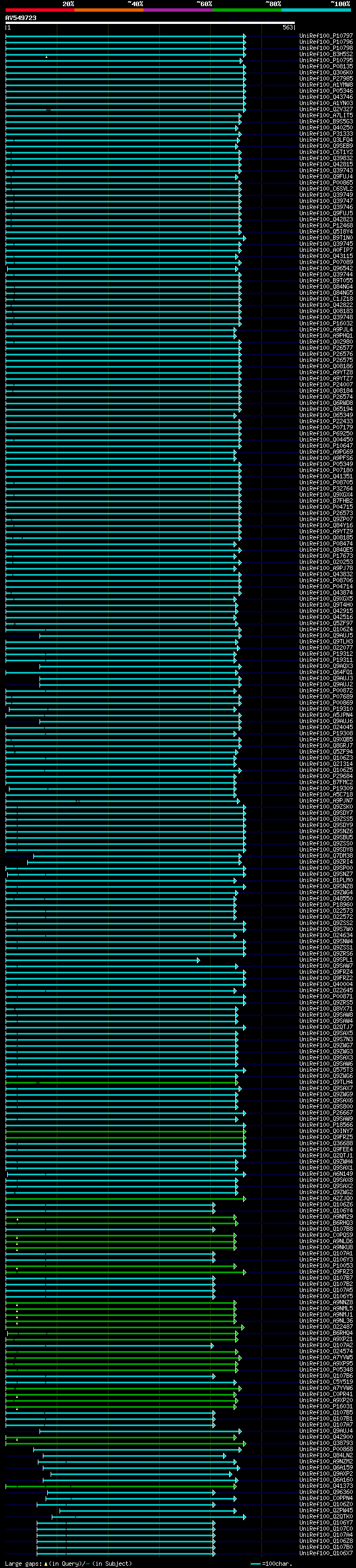Open hit UniRef100_A1YMW8
The height and width of the screenshot is (1568, 356).
(325, 85)
